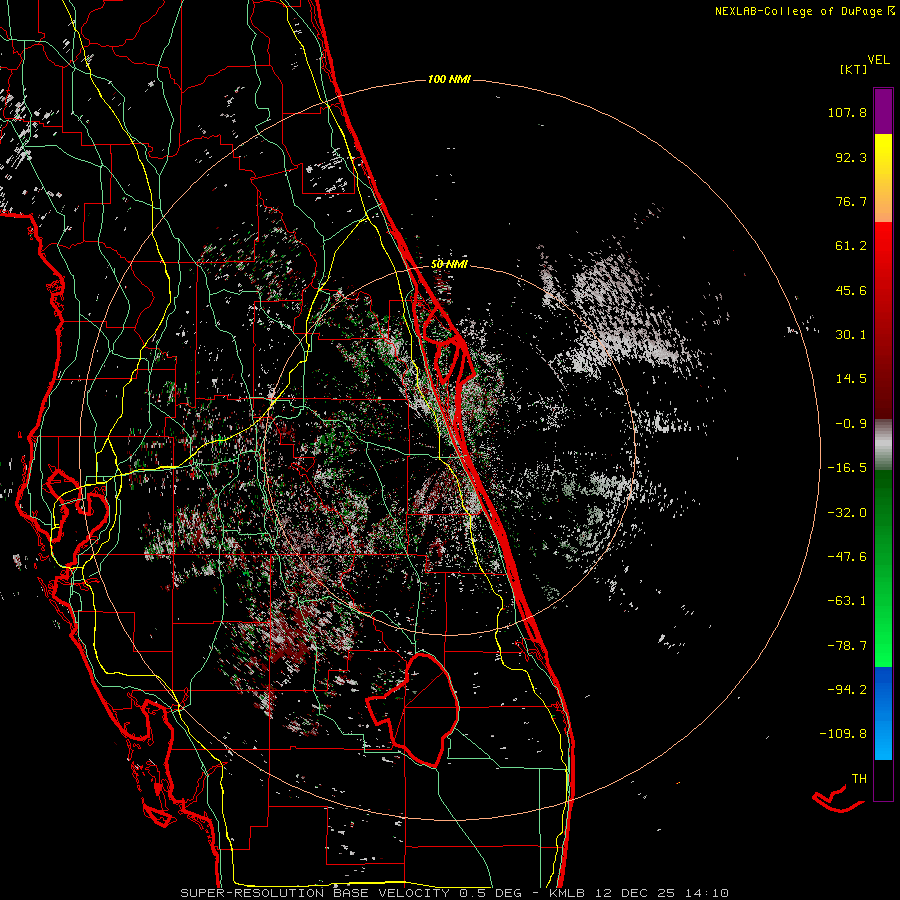The width and height of the screenshot is (900, 900).
Task: Click the [KT] units label
Action: point(853,69)
